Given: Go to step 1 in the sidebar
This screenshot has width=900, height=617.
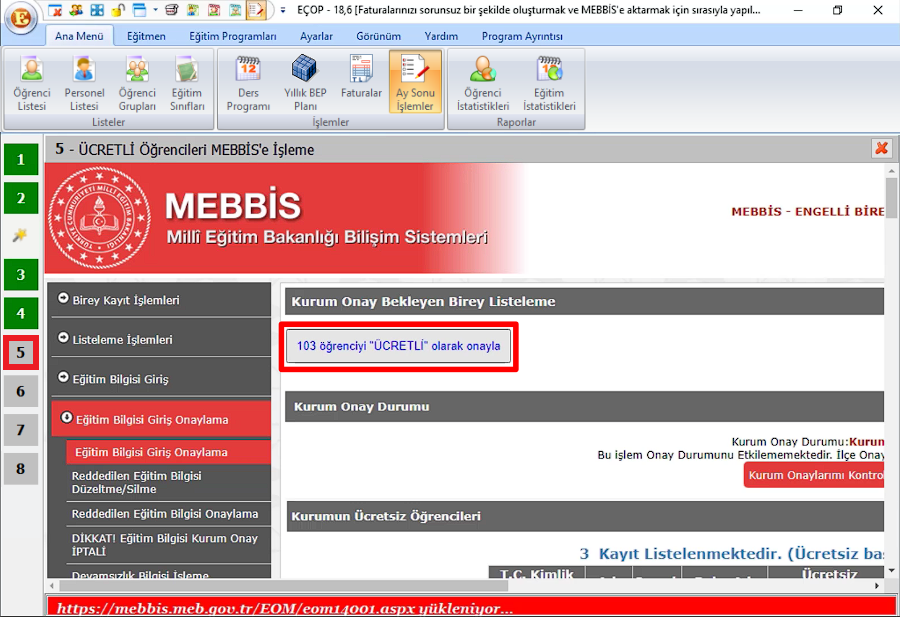Looking at the screenshot, I should 21,159.
